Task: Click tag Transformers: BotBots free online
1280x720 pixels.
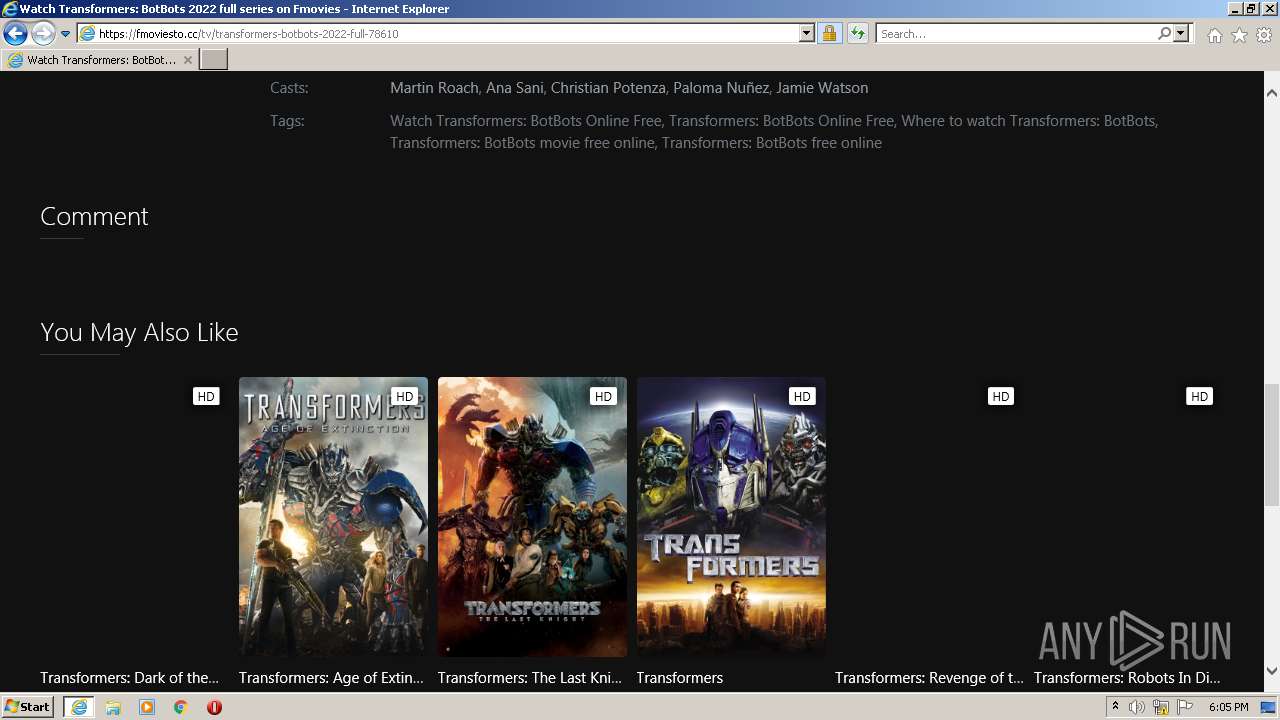Action: point(772,143)
